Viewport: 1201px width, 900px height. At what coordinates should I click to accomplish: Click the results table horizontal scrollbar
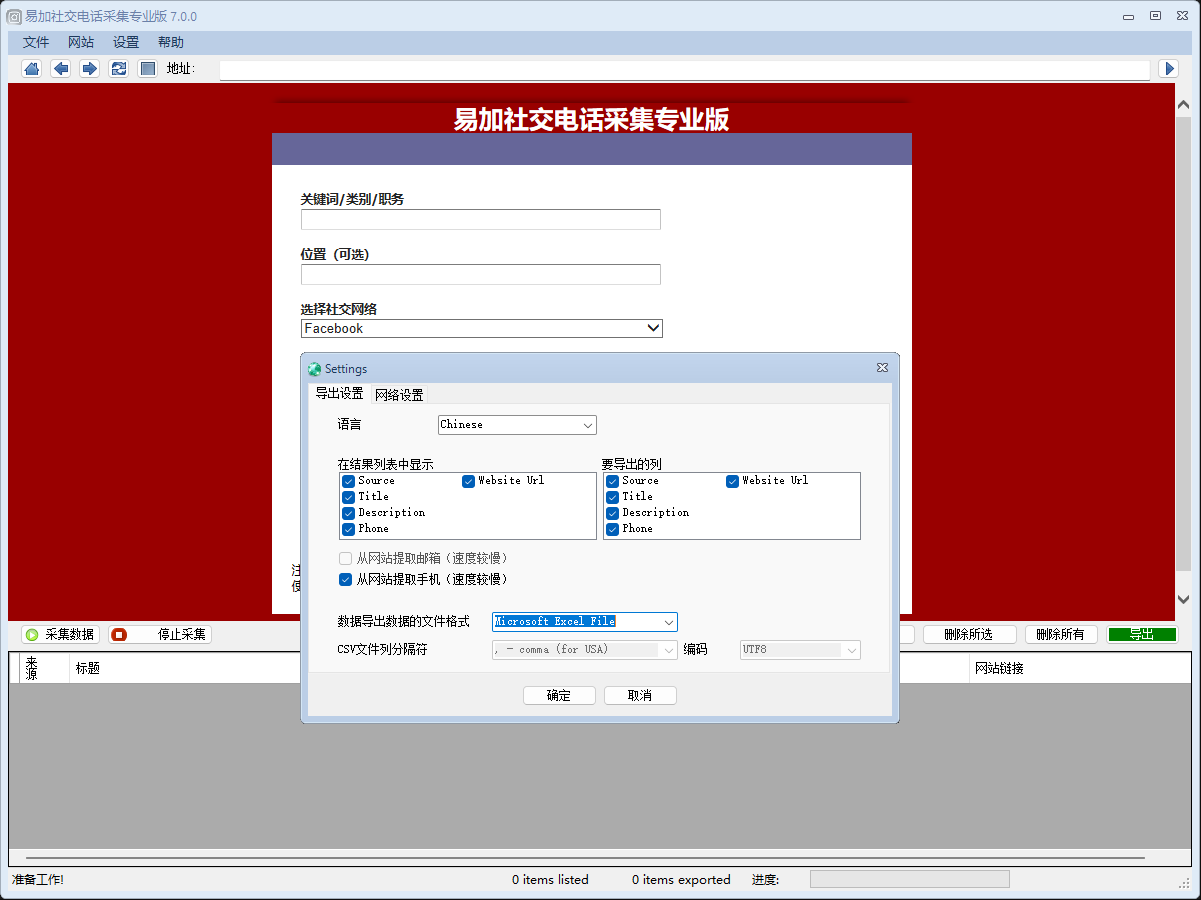(x=585, y=858)
